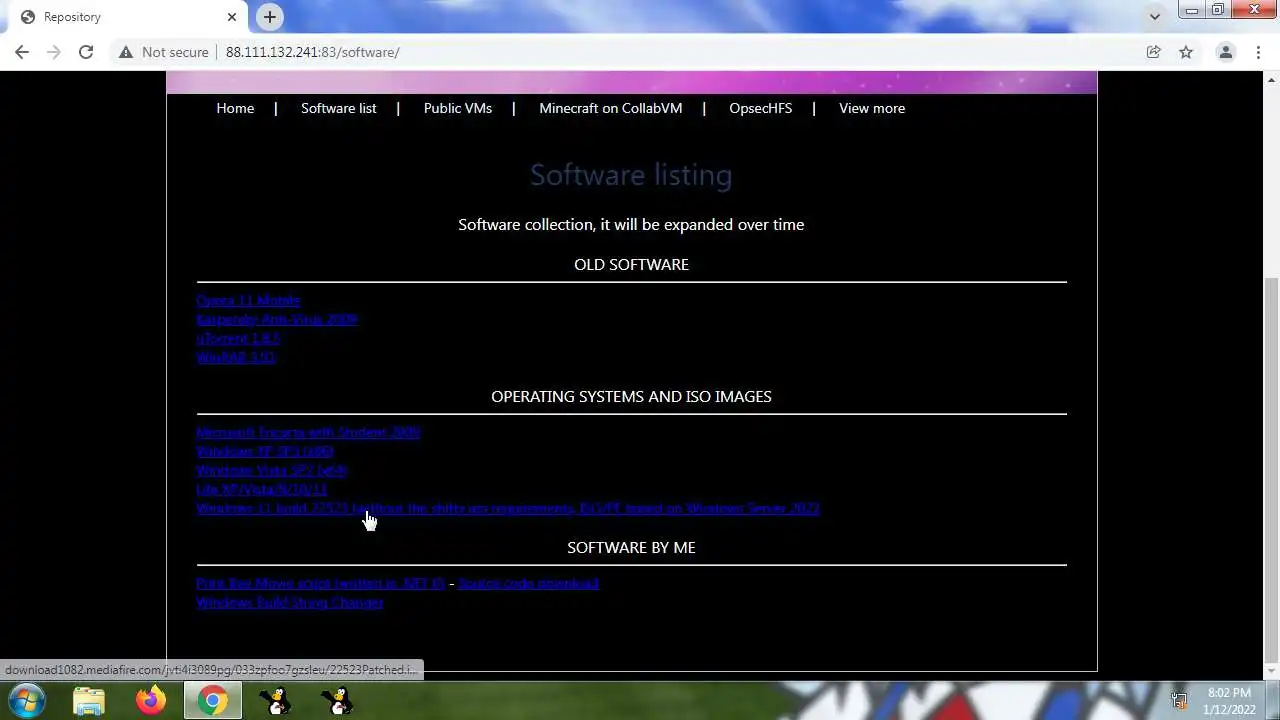The image size is (1280, 720).
Task: Open the Print Bee Movie script link
Action: 320,583
